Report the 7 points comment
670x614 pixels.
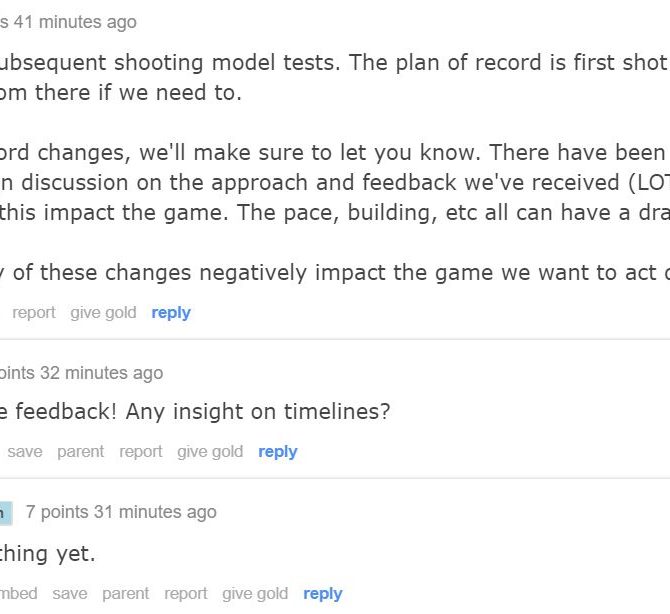point(185,594)
